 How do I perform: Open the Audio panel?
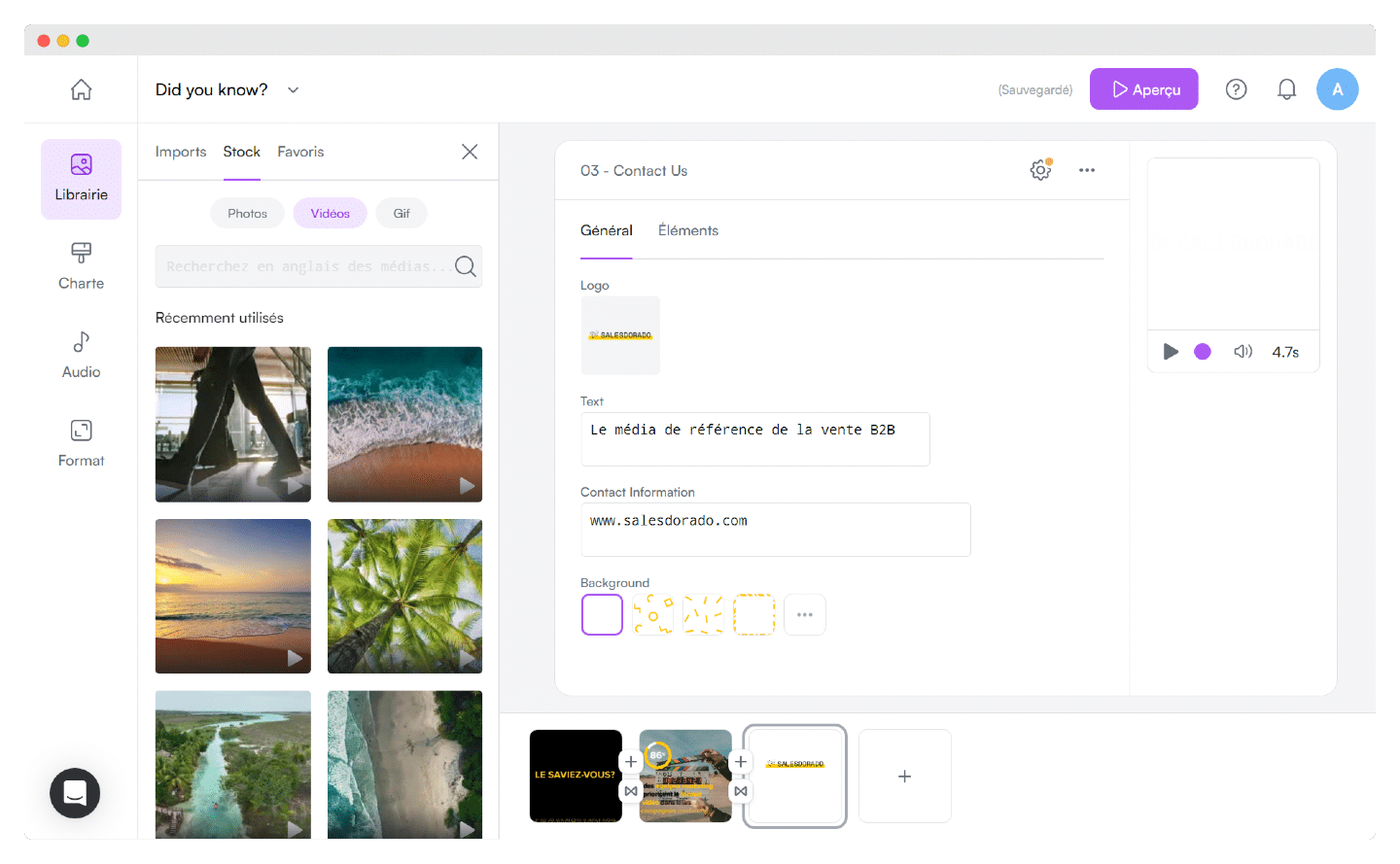pos(82,355)
